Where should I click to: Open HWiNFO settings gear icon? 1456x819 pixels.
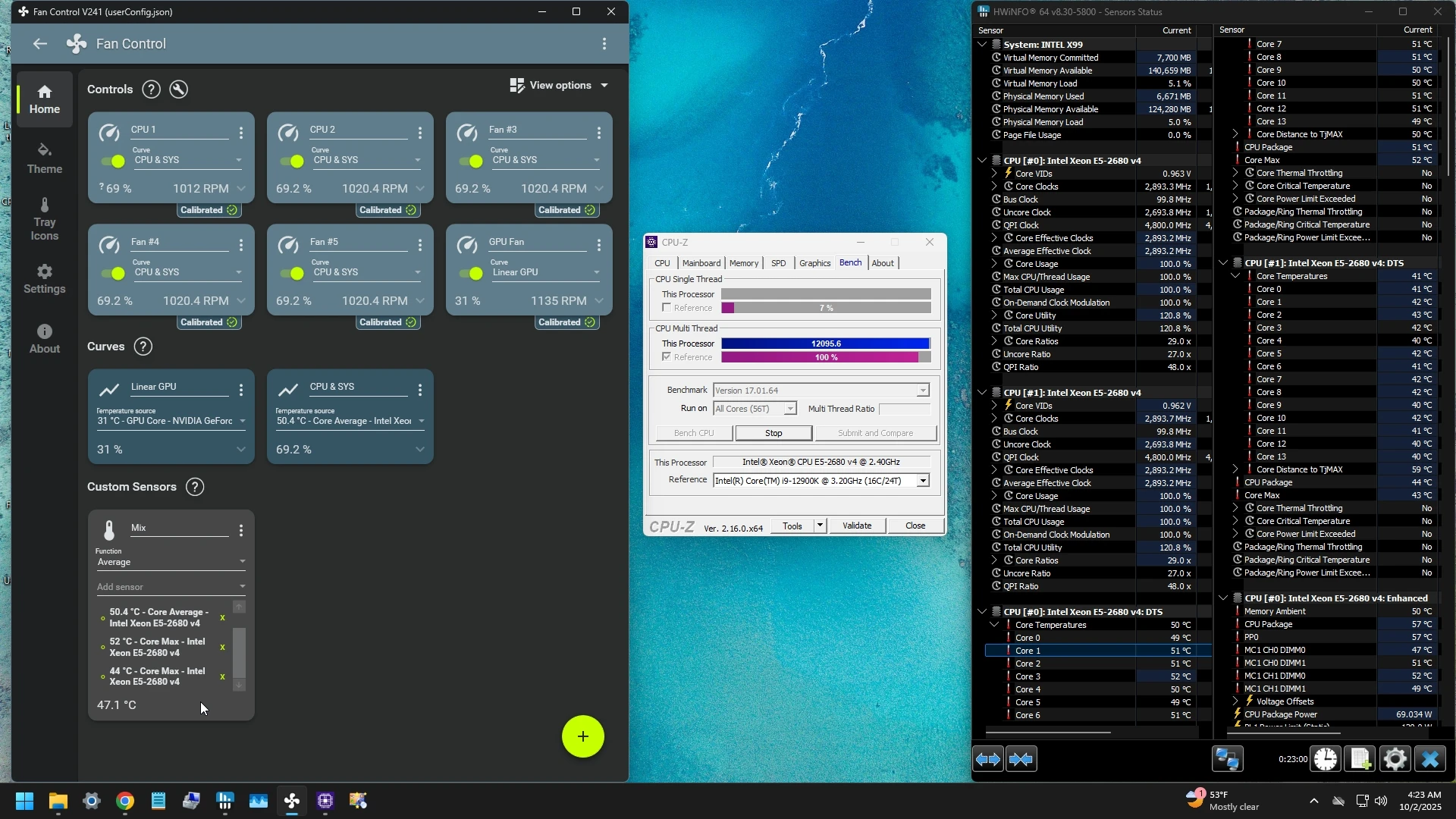pyautogui.click(x=1395, y=759)
